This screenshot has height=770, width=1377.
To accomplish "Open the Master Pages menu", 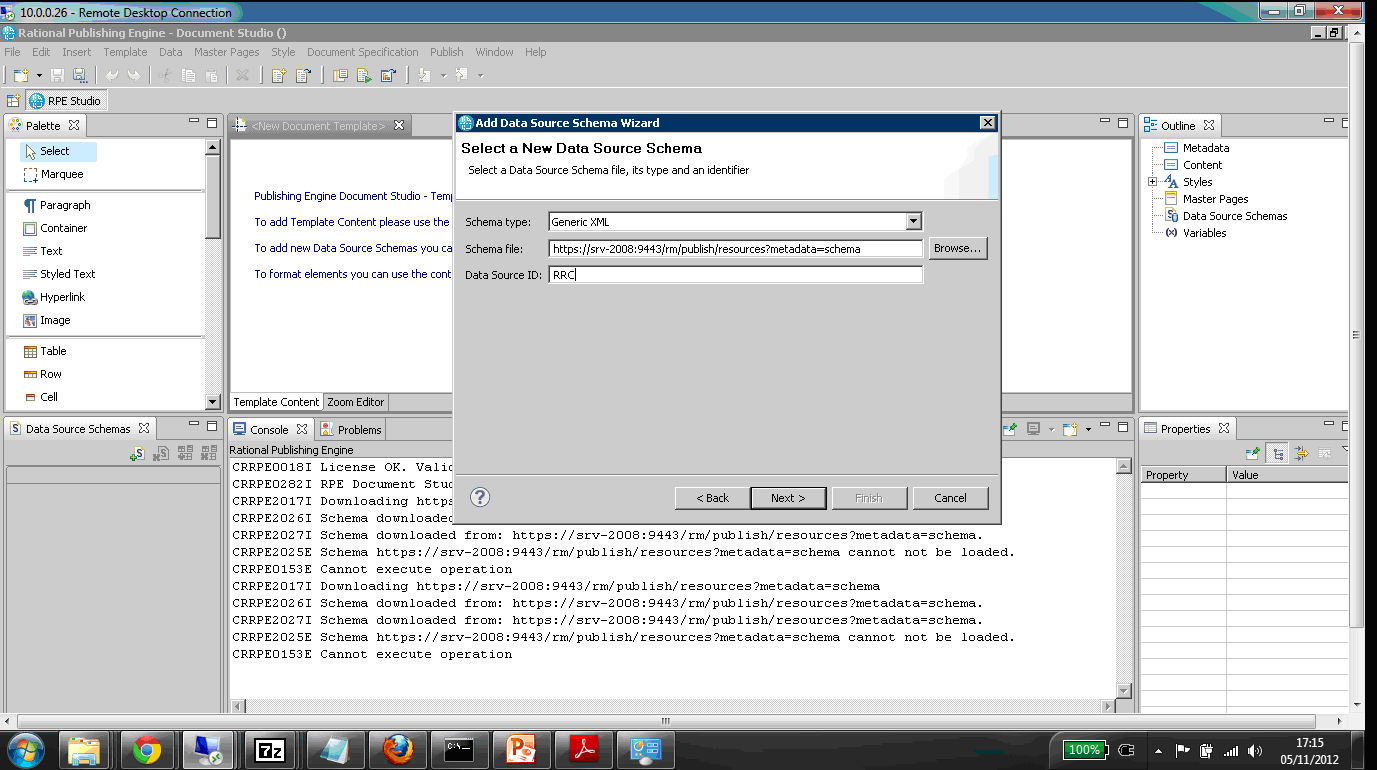I will pos(226,52).
